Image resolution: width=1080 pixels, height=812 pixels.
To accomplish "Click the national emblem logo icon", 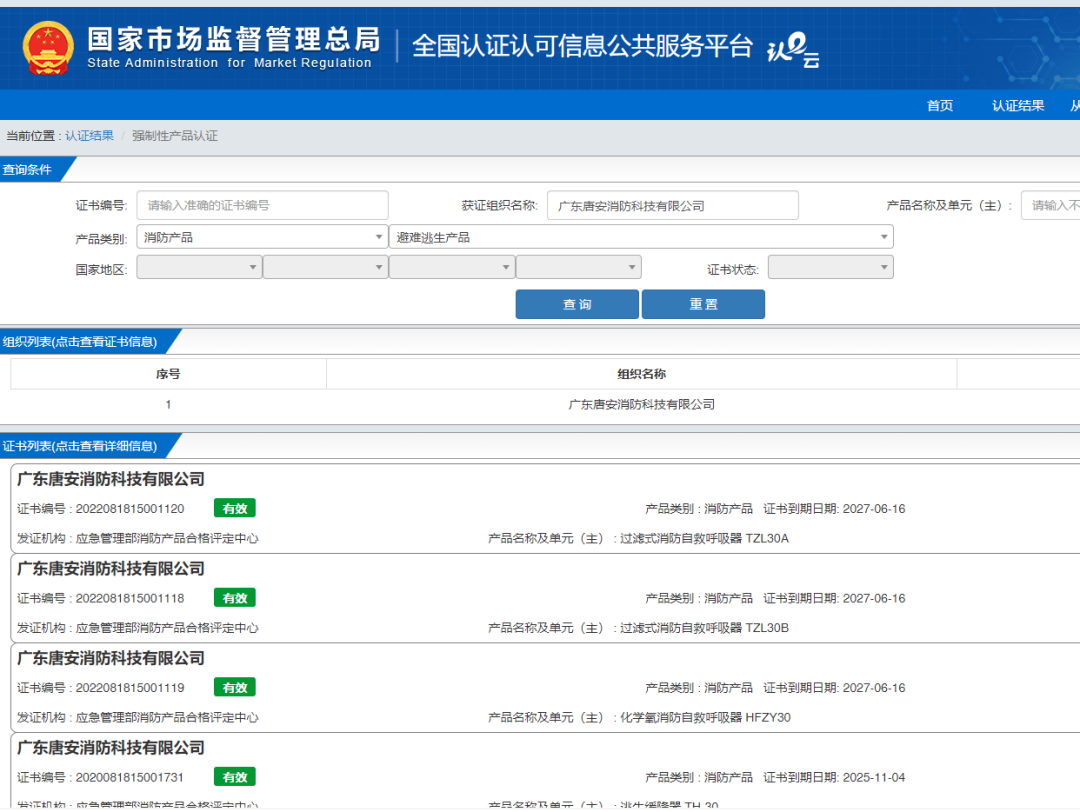I will [x=48, y=47].
